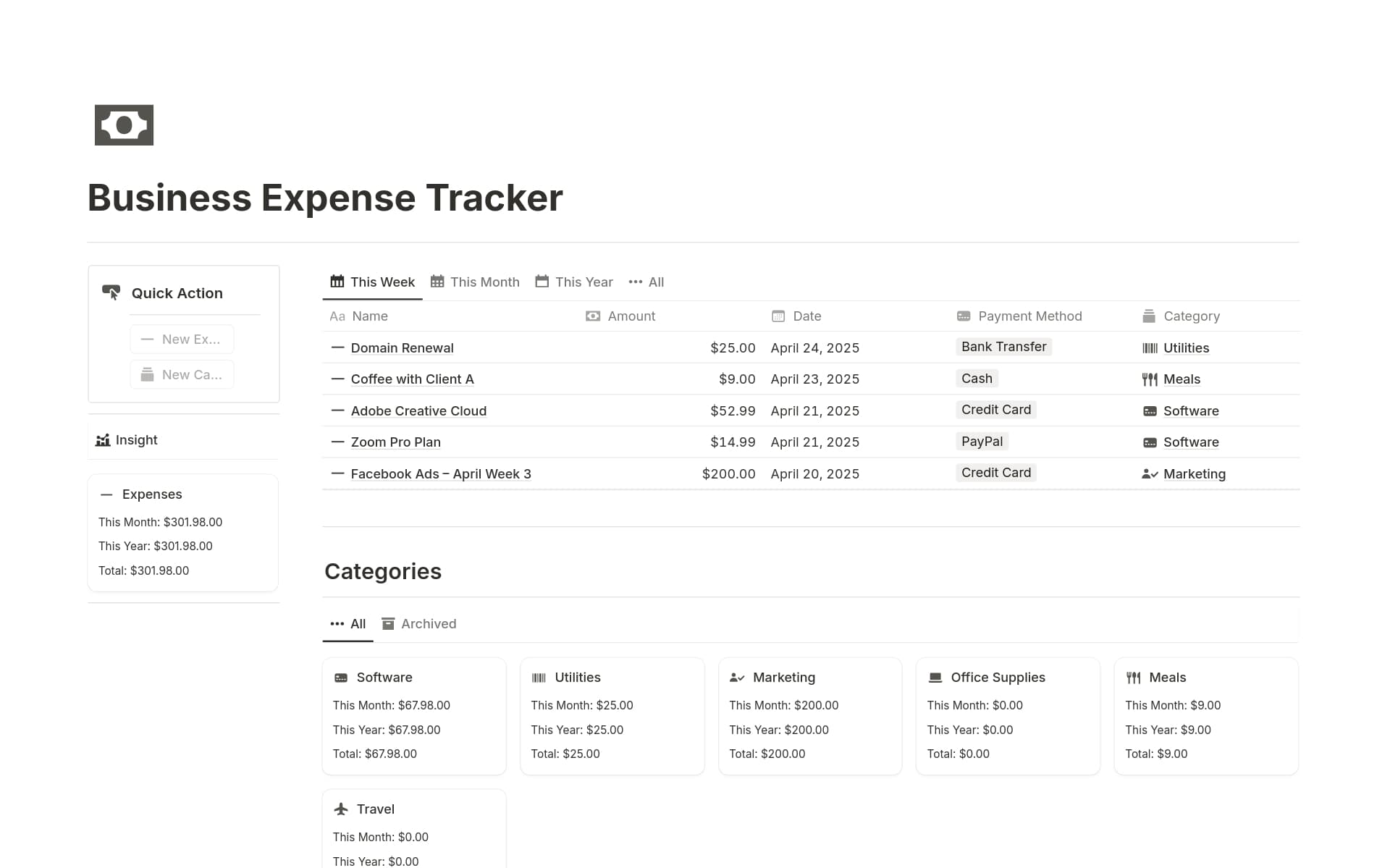The image size is (1390, 868).
Task: Click the calendar icon next to This Week
Action: [x=337, y=282]
